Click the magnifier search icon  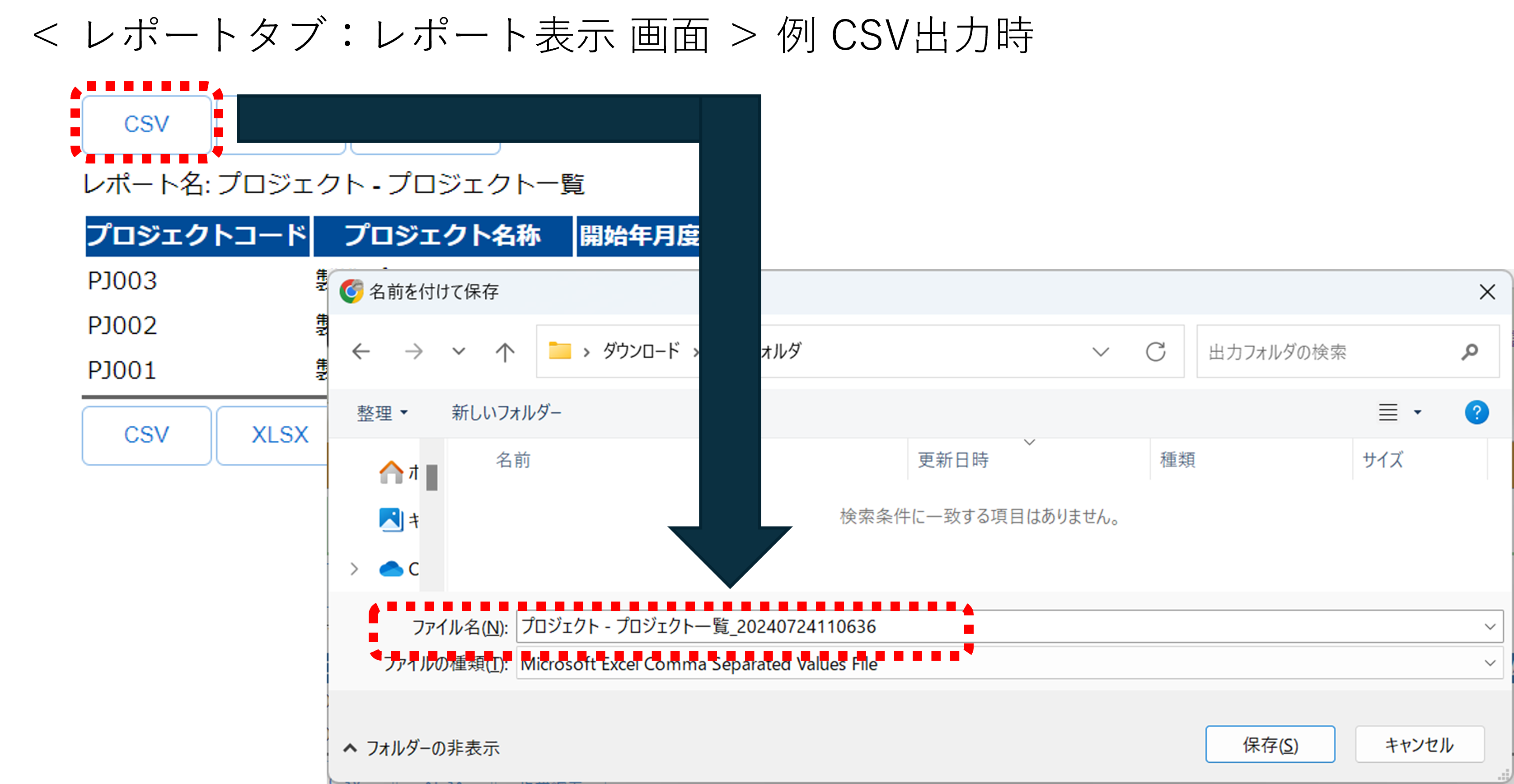click(x=1469, y=352)
